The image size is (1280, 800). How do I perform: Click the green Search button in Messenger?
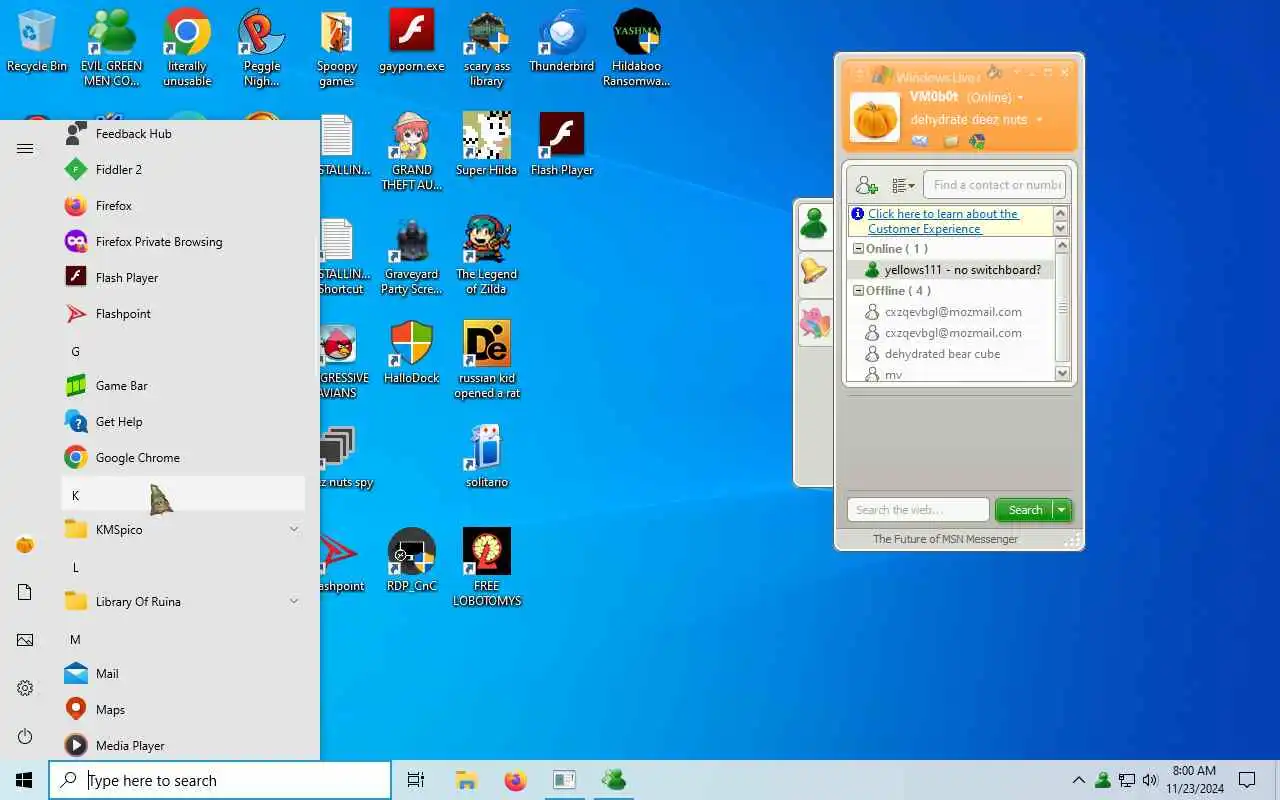(1025, 510)
